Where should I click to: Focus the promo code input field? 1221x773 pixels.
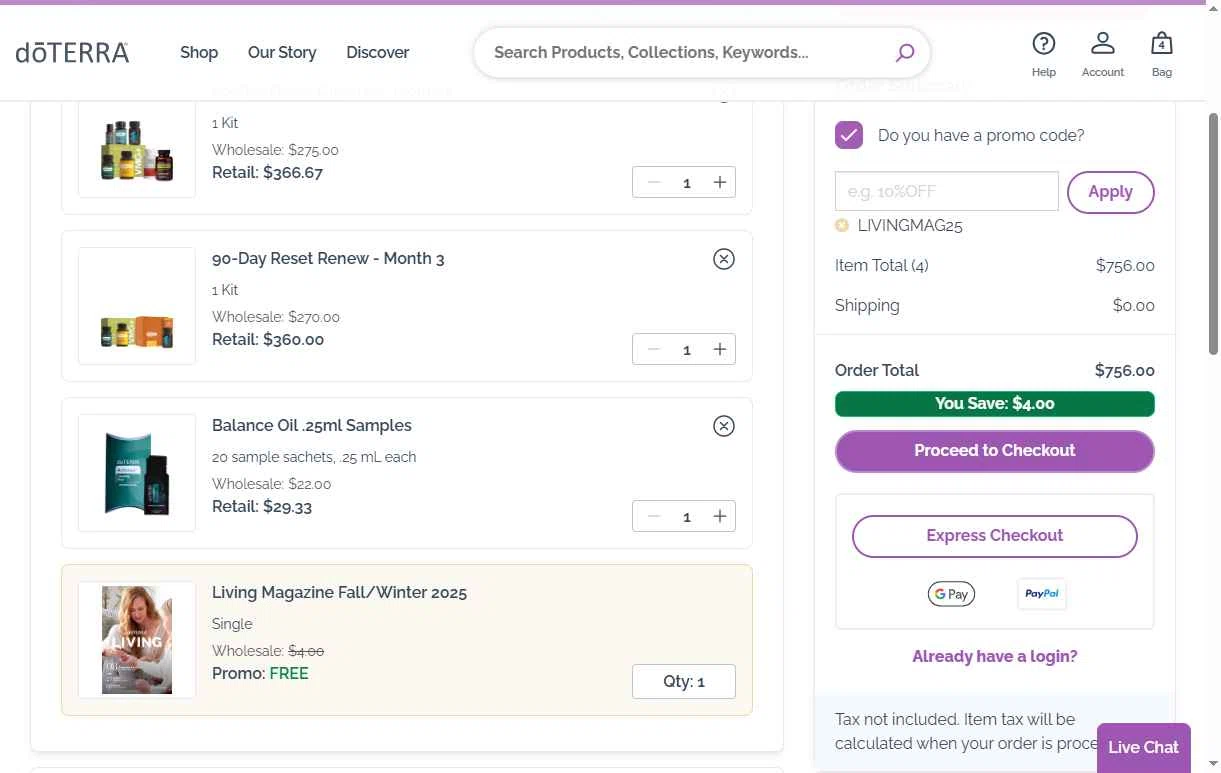click(946, 191)
